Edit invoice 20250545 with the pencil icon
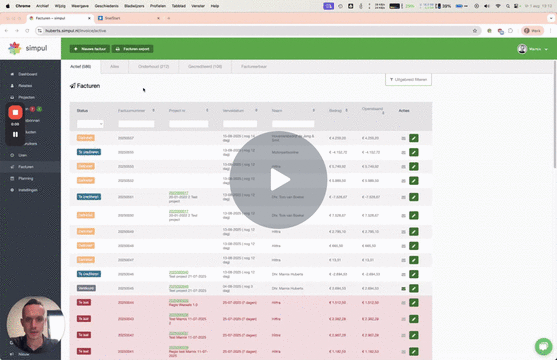Viewport: 557px width, 360px height. [413, 288]
